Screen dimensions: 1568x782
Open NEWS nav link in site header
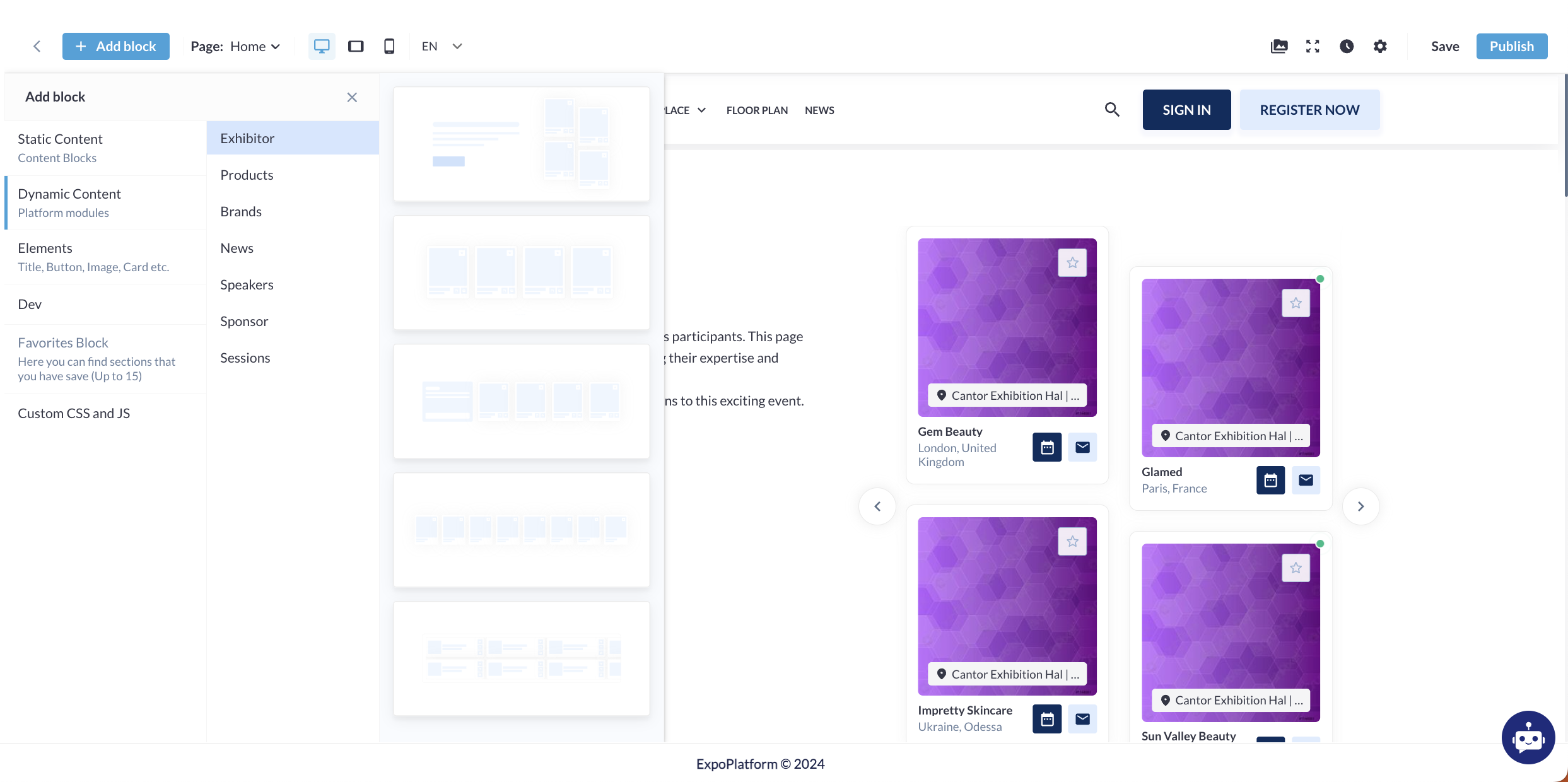pos(819,110)
